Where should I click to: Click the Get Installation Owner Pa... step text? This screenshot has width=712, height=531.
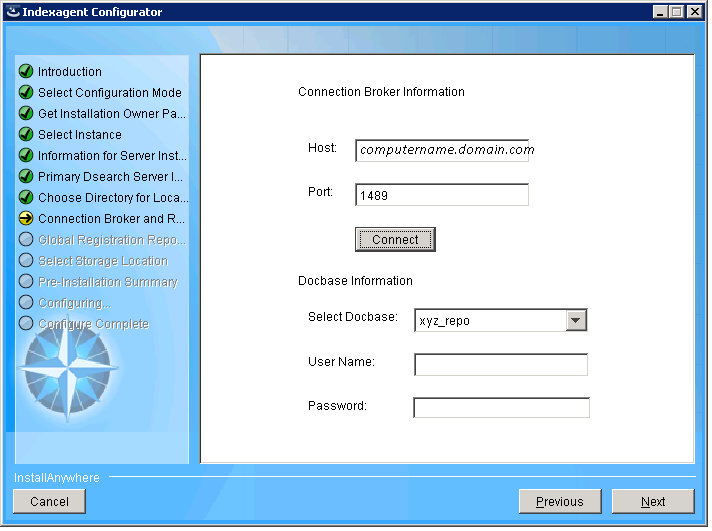click(x=112, y=114)
